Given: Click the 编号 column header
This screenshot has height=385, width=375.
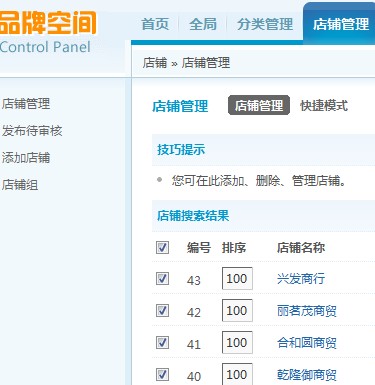Looking at the screenshot, I should (199, 248).
